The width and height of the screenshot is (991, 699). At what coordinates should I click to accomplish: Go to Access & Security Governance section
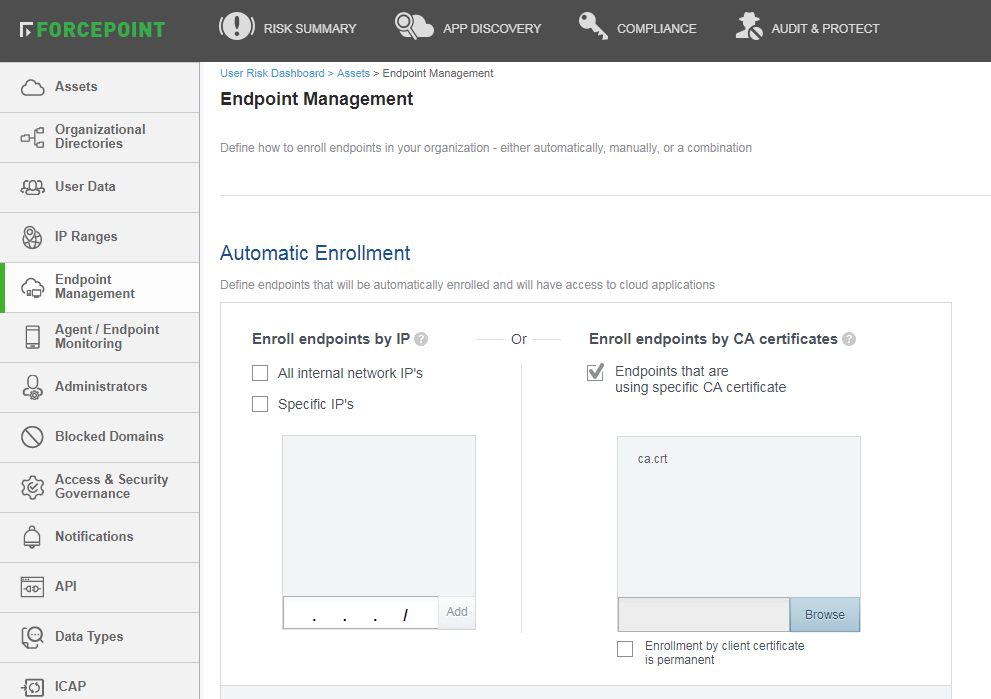pos(100,487)
